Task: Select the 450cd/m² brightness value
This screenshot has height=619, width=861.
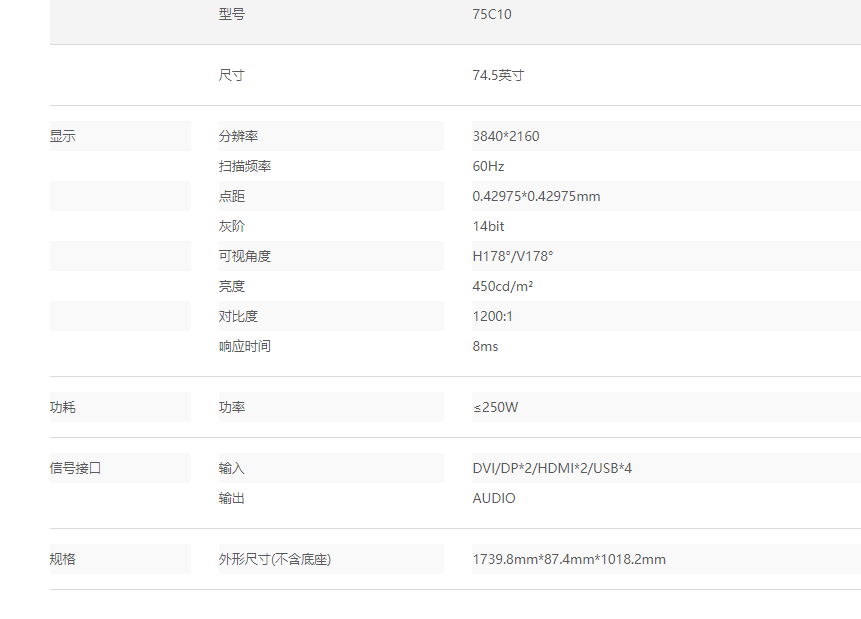Action: tap(502, 286)
